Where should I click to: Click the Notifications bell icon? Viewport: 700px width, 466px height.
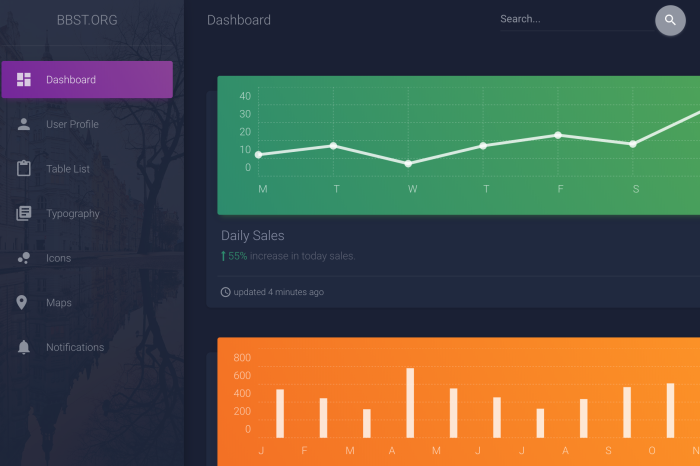(x=24, y=347)
